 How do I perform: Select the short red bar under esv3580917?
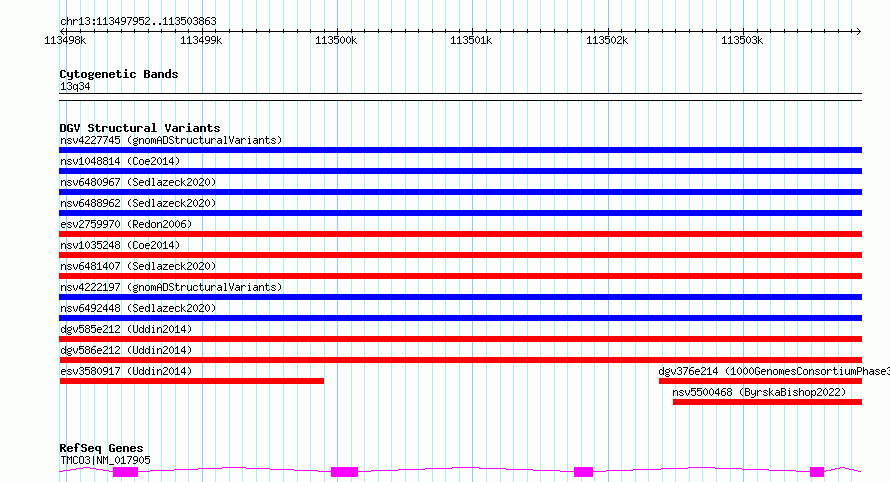click(192, 381)
